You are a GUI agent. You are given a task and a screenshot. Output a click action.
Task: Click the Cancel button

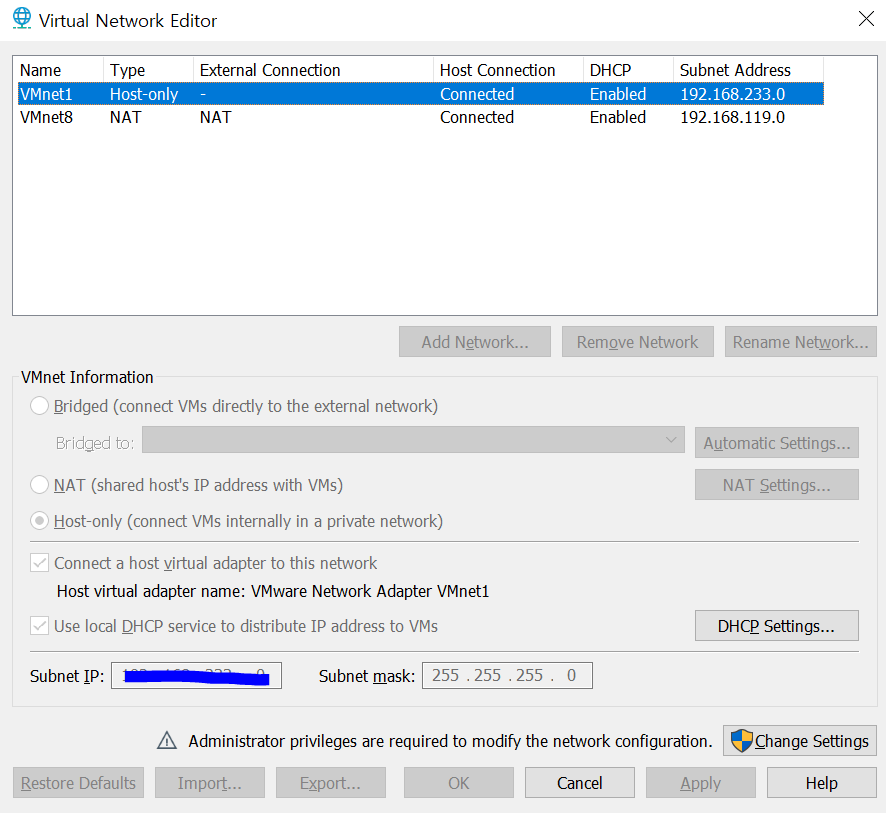[x=580, y=782]
